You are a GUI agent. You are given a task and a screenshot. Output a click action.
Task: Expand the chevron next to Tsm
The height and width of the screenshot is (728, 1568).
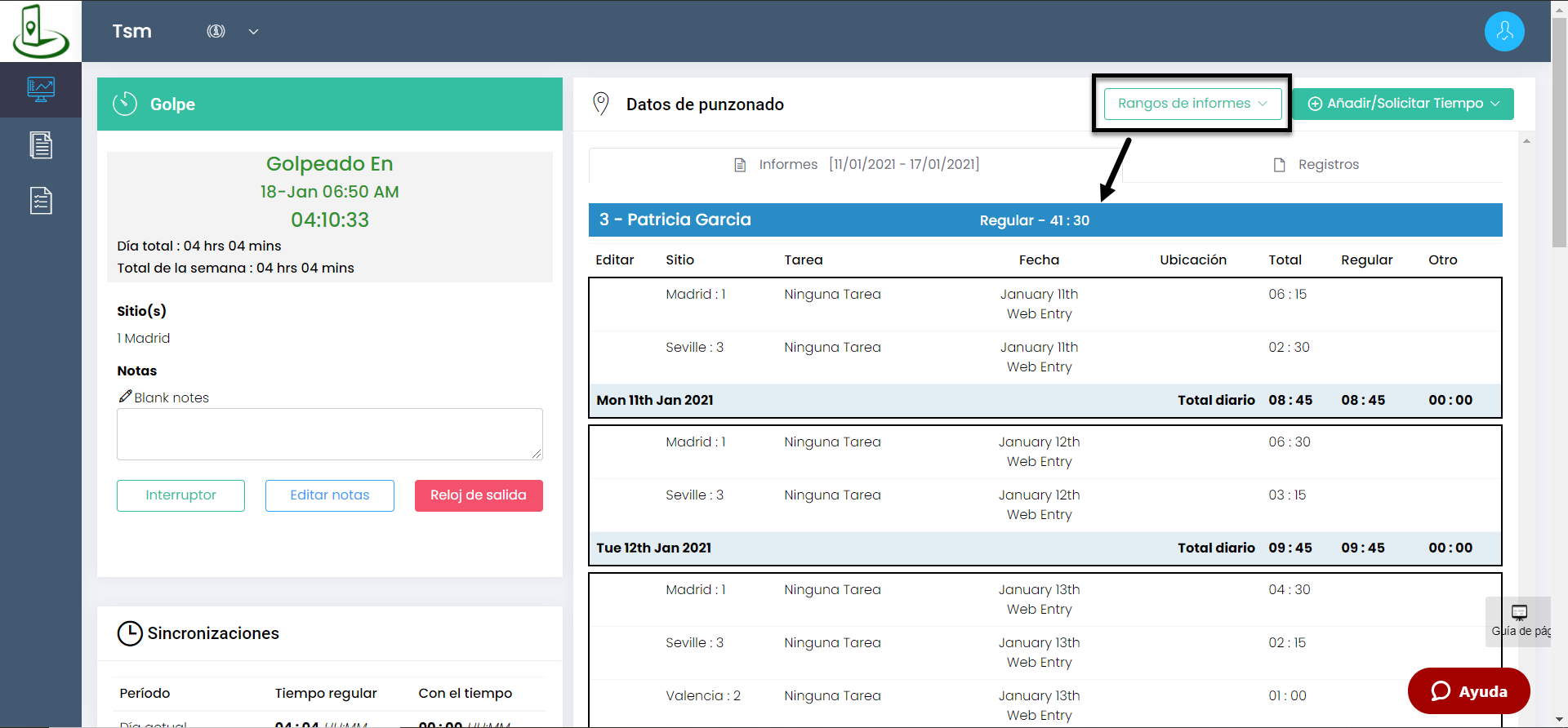pyautogui.click(x=254, y=32)
